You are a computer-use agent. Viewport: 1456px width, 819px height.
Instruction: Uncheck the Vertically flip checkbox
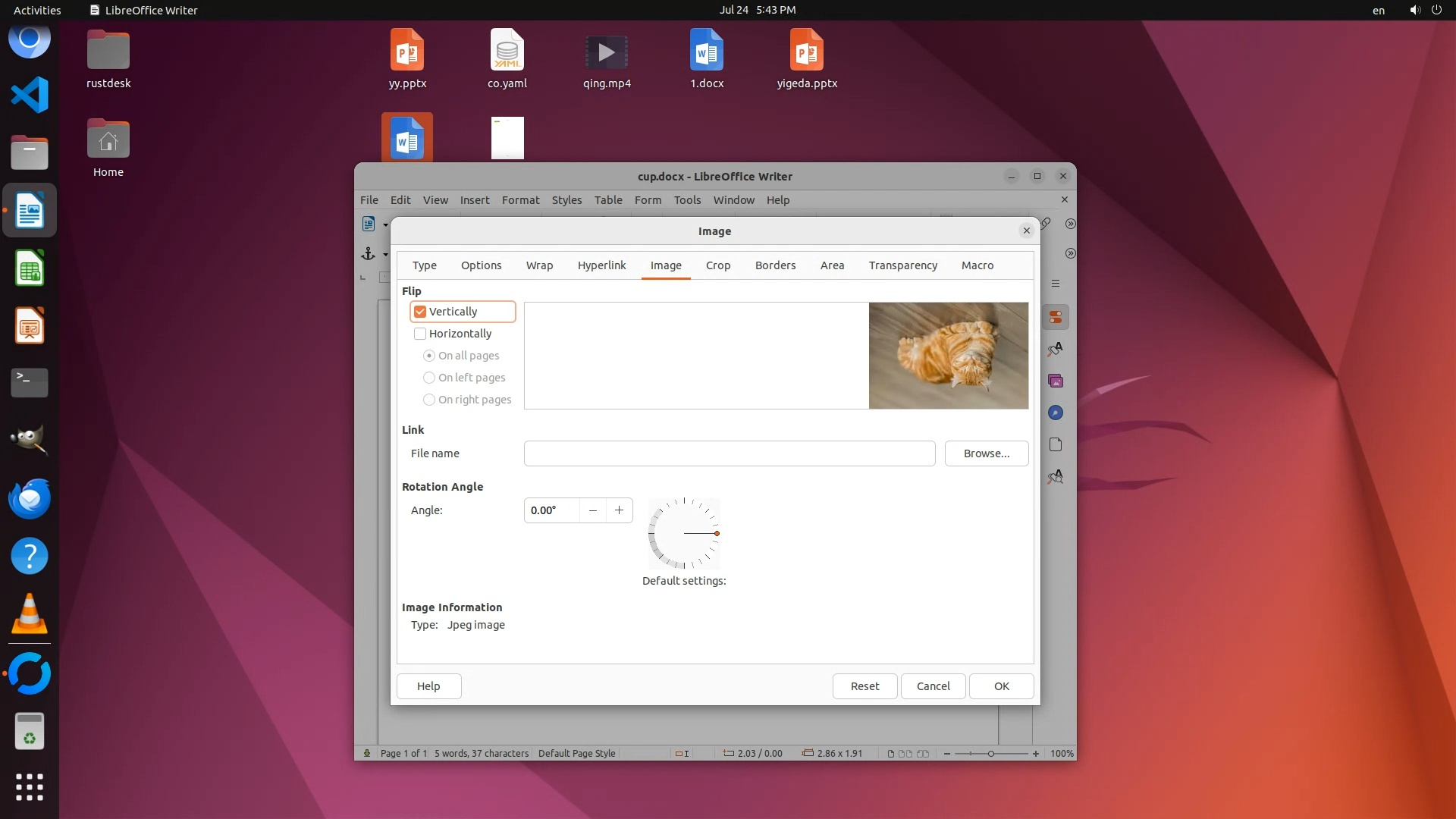[420, 312]
